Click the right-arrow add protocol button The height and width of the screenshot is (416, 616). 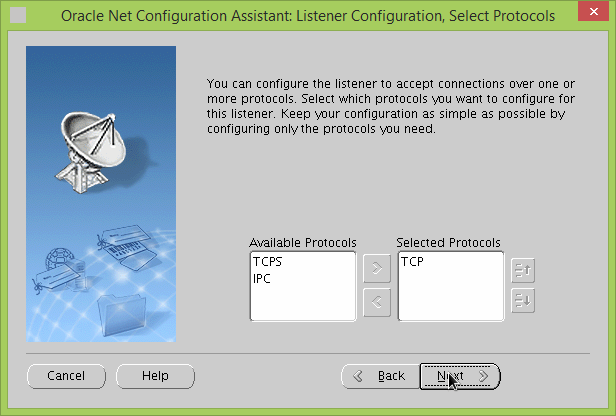pos(376,268)
